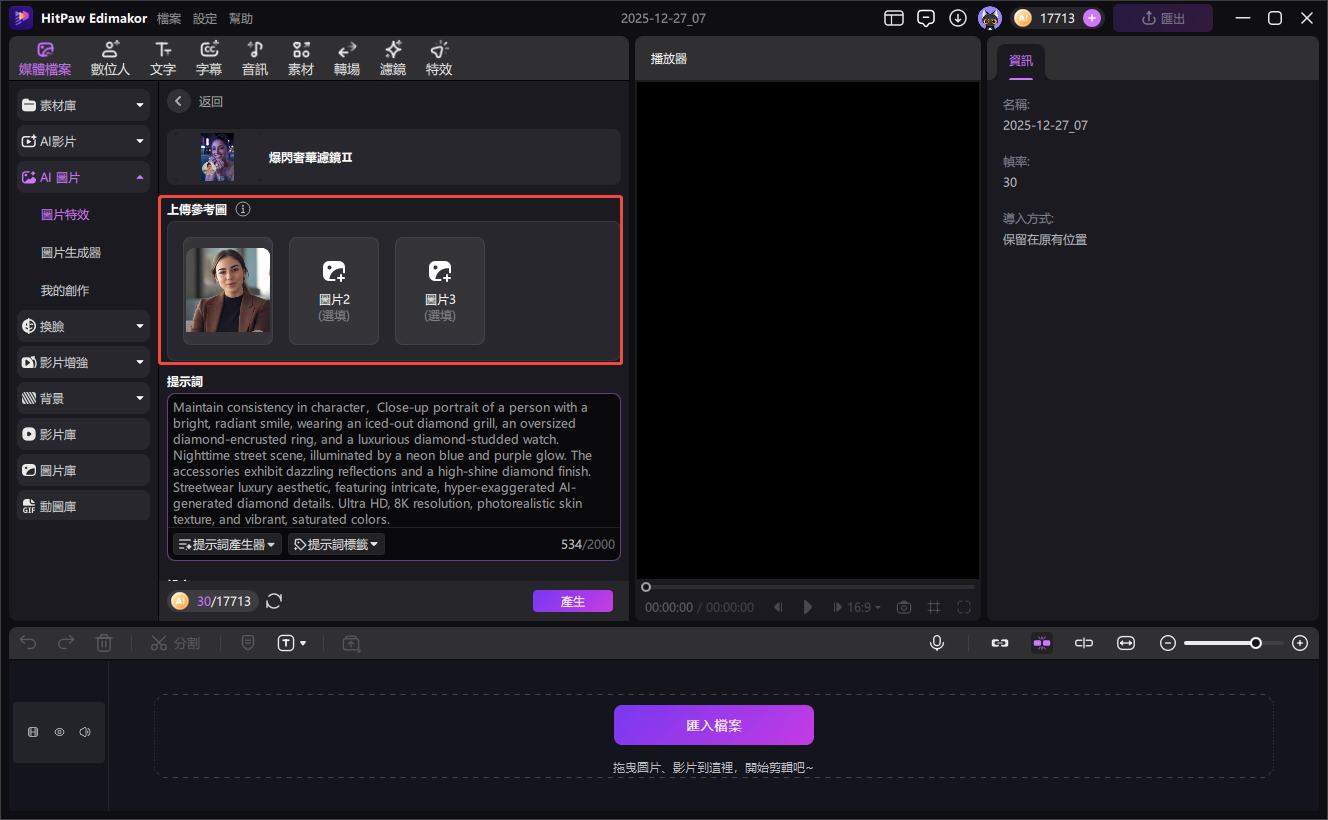Click the timeline zoom slider handle
The width and height of the screenshot is (1328, 820).
[1256, 643]
